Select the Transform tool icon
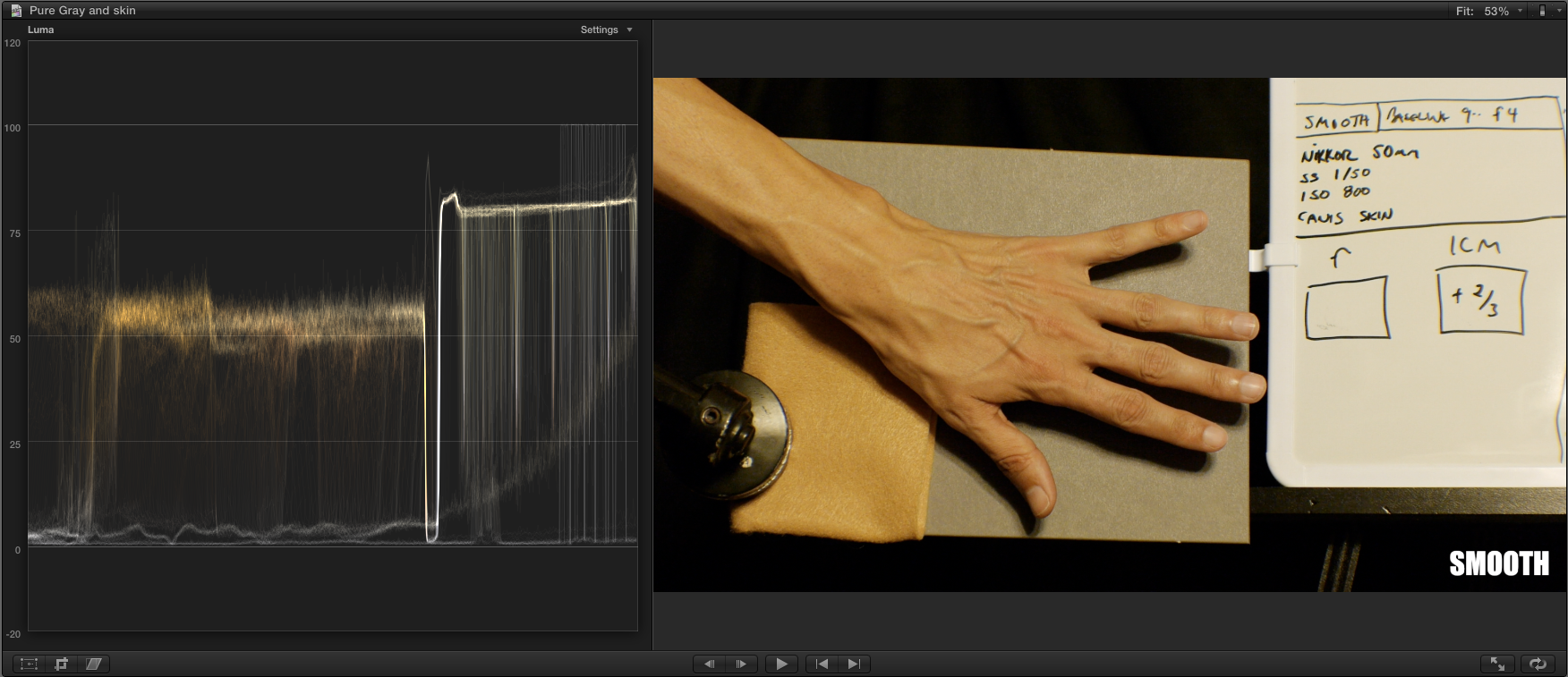 coord(29,664)
